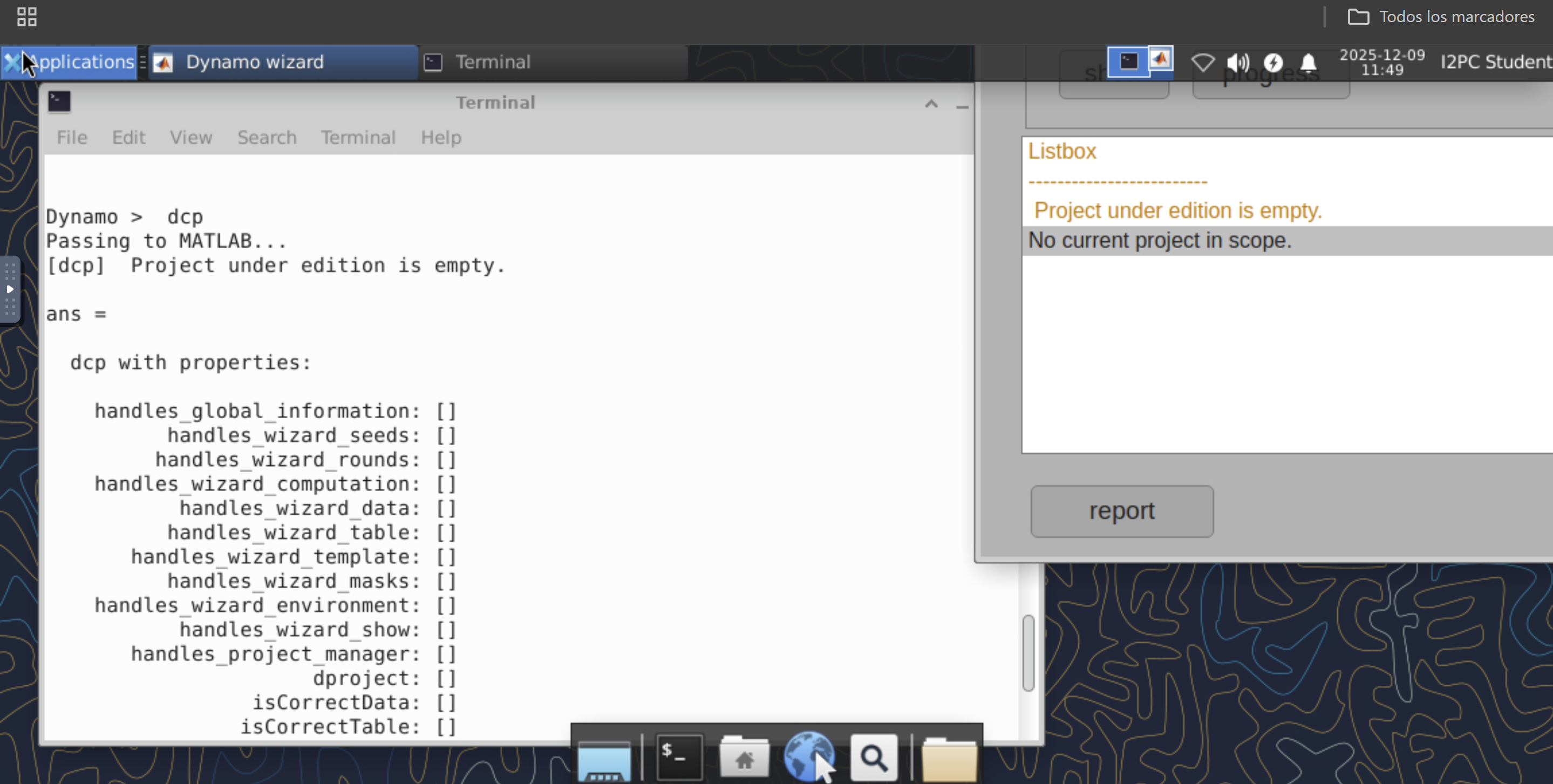Click the terminal vertical scrollbar handle
The height and width of the screenshot is (784, 1553).
[x=1028, y=653]
